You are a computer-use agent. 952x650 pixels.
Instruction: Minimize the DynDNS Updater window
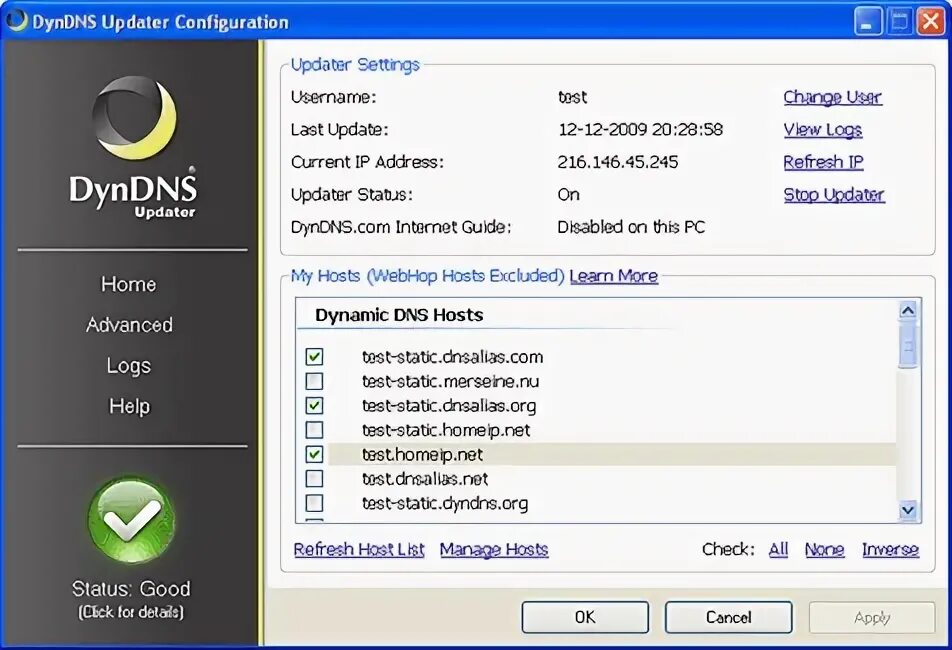tap(867, 22)
